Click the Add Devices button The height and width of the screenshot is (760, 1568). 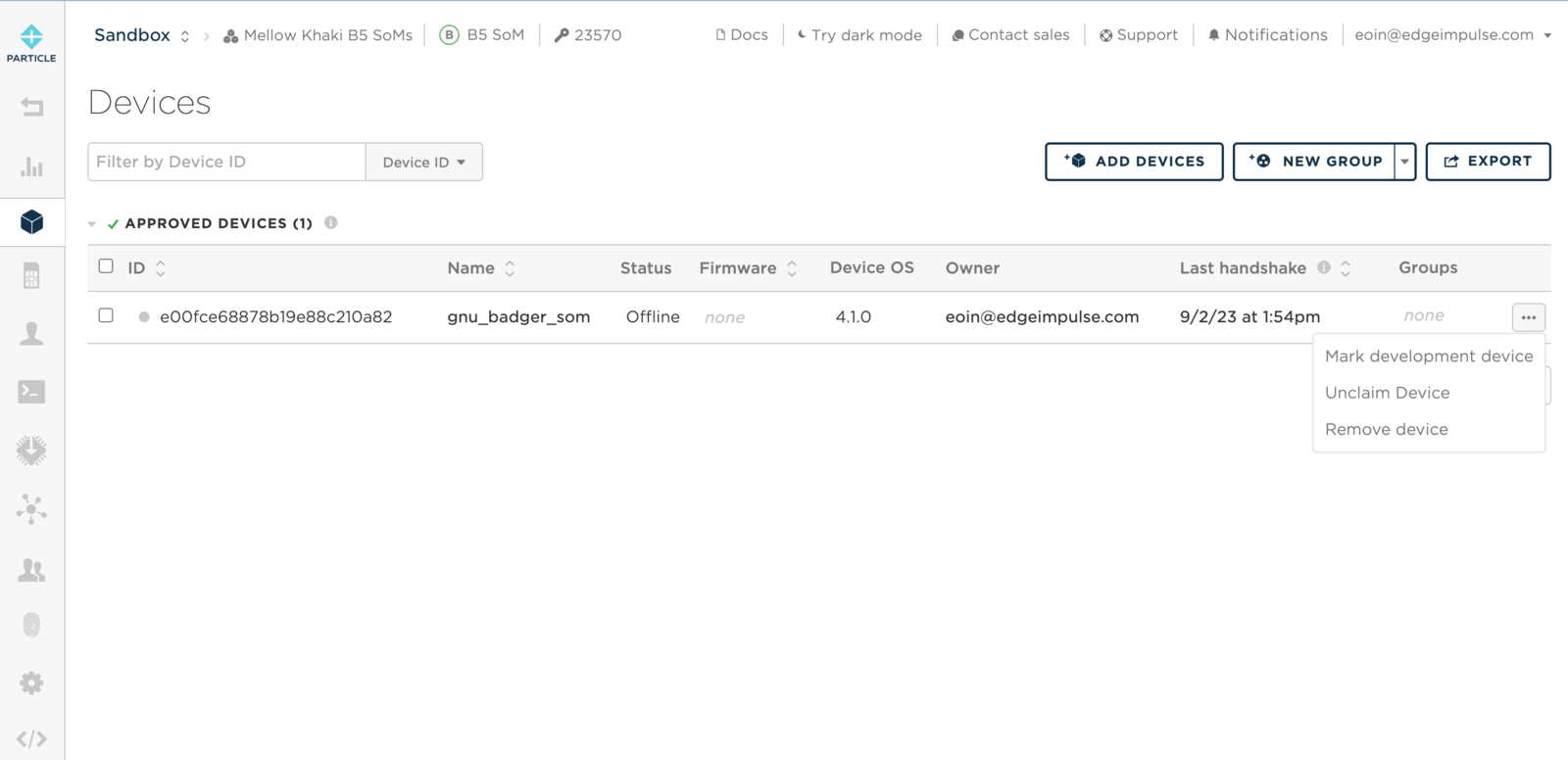click(x=1134, y=162)
